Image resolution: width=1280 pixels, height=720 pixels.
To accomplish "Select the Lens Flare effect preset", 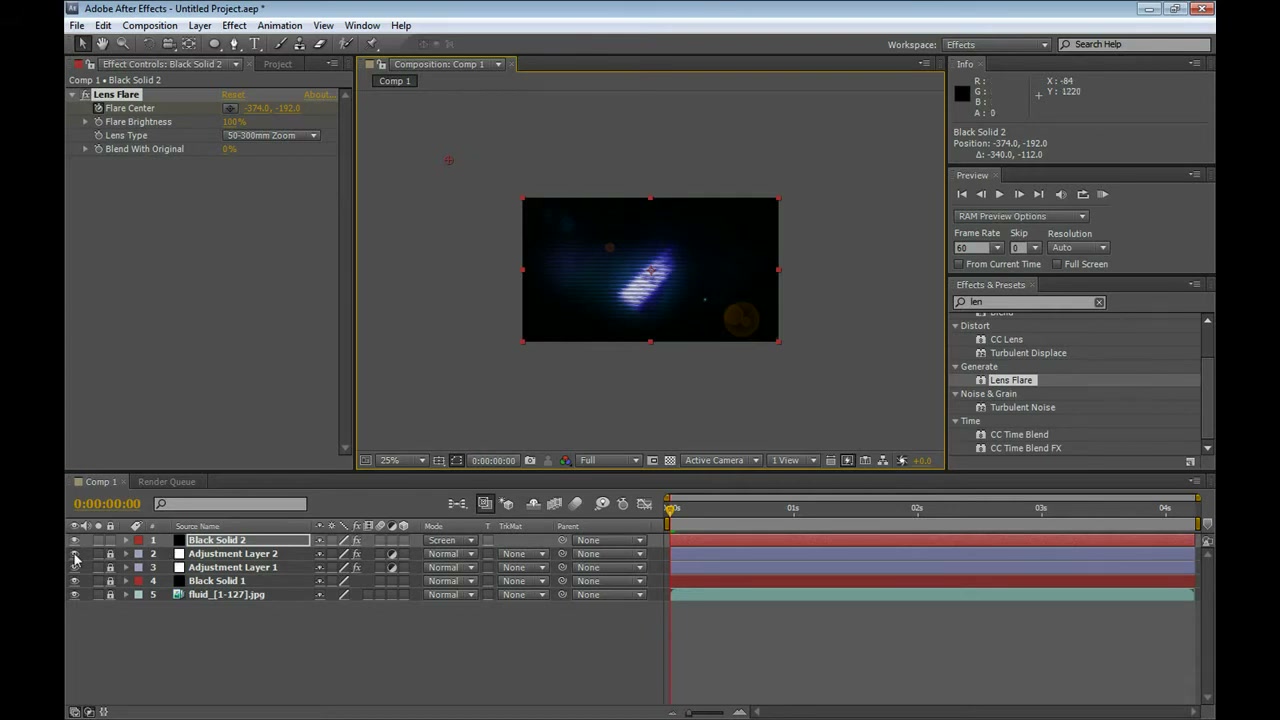I will click(x=1011, y=381).
